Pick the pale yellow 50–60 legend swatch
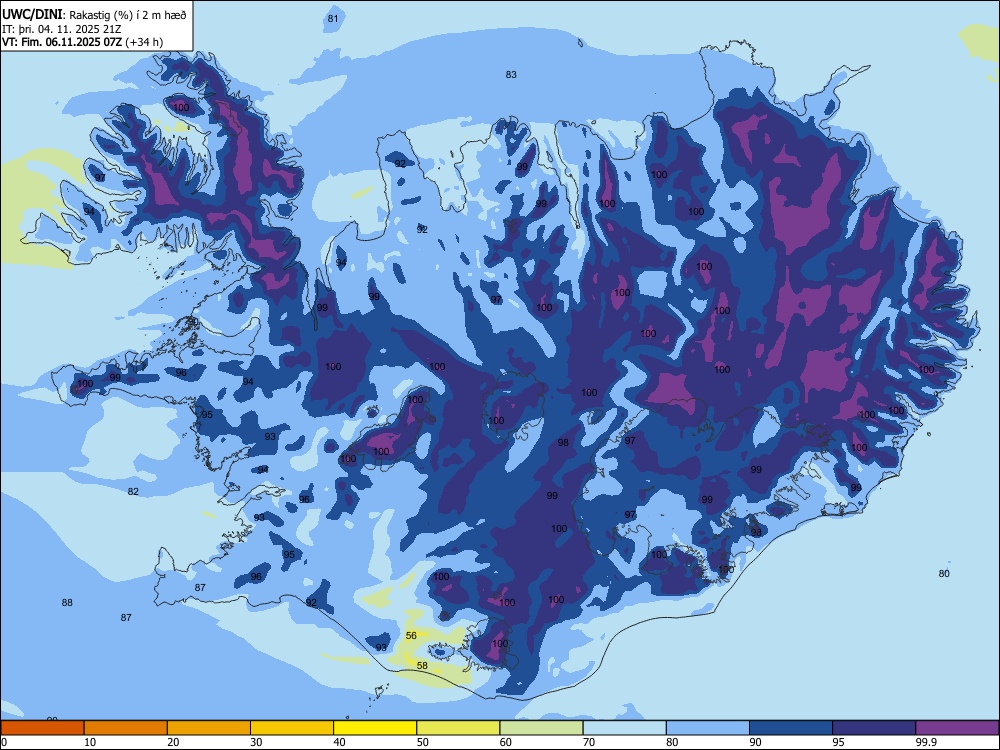The height and width of the screenshot is (750, 1000). tap(458, 728)
